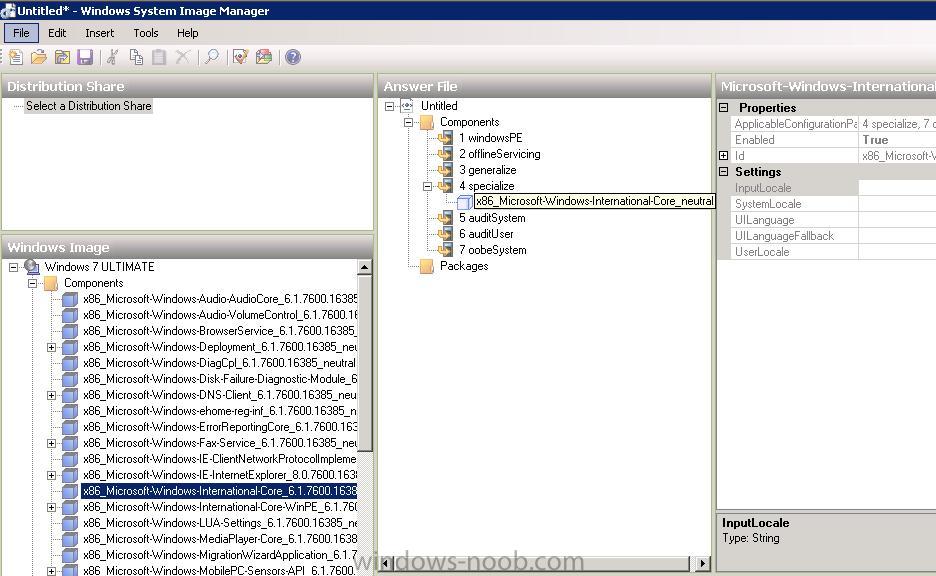Click the Answer File scroll left arrow
The image size is (936, 576).
point(386,563)
